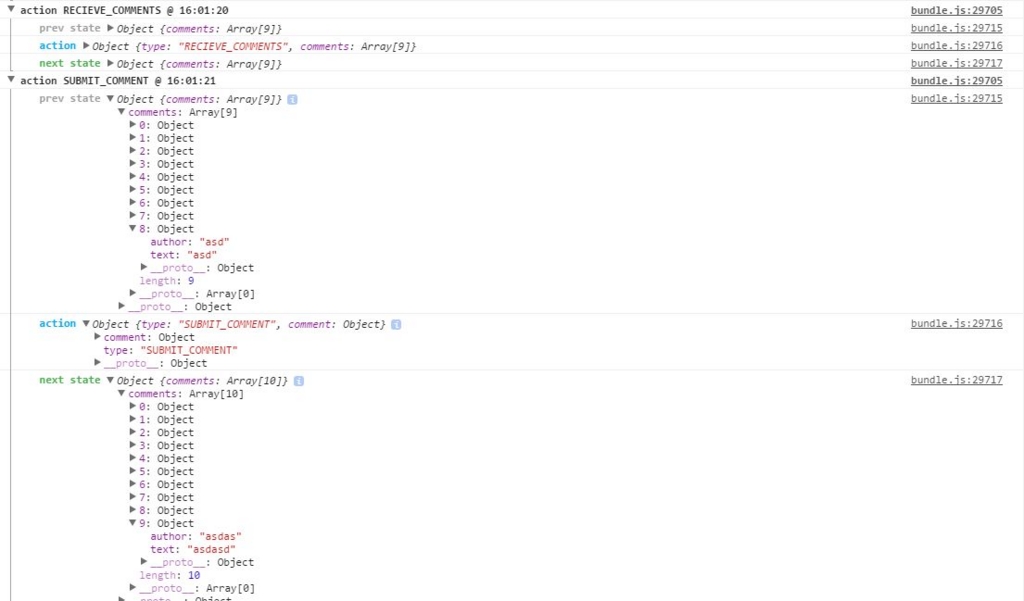Expand item 2 in comments Array[10]

tap(133, 432)
